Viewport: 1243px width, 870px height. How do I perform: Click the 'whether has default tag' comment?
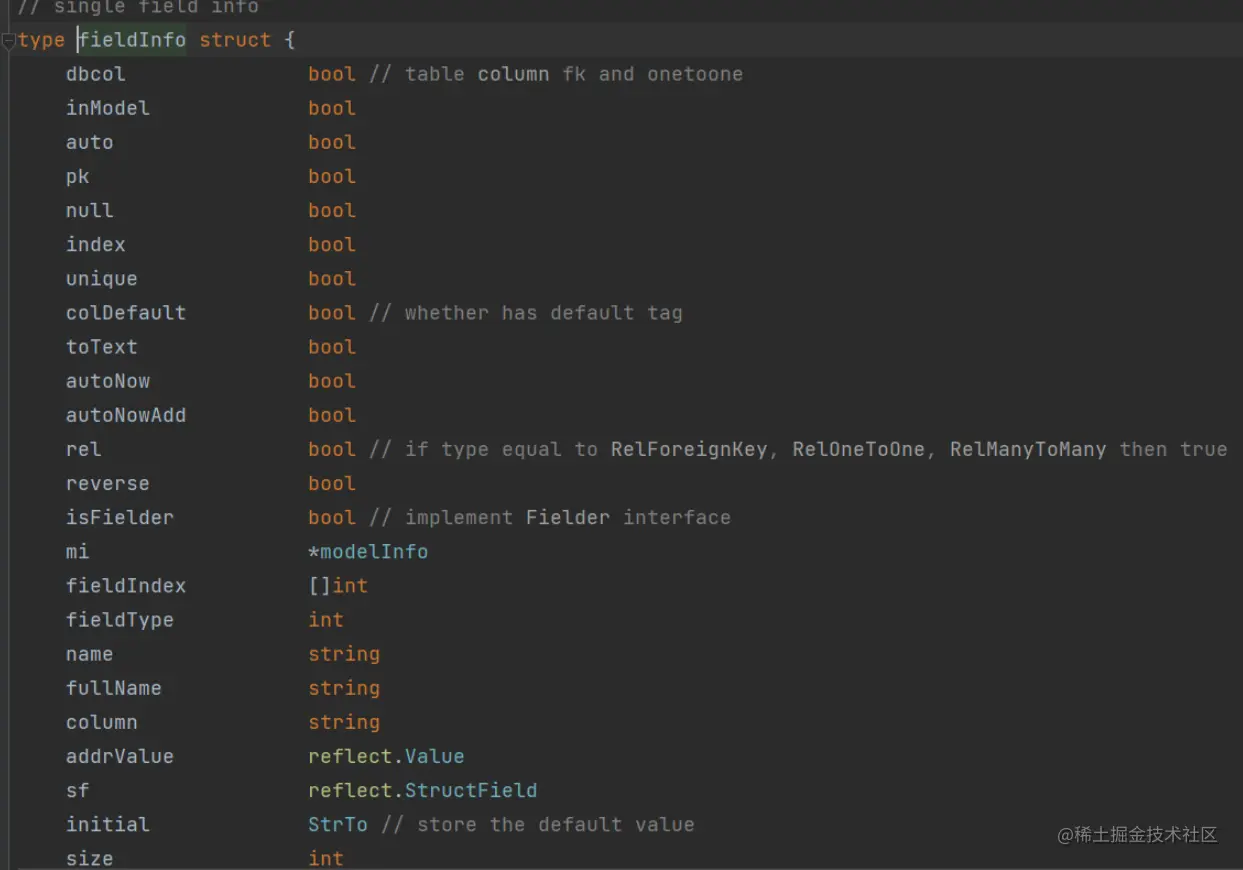tap(542, 313)
